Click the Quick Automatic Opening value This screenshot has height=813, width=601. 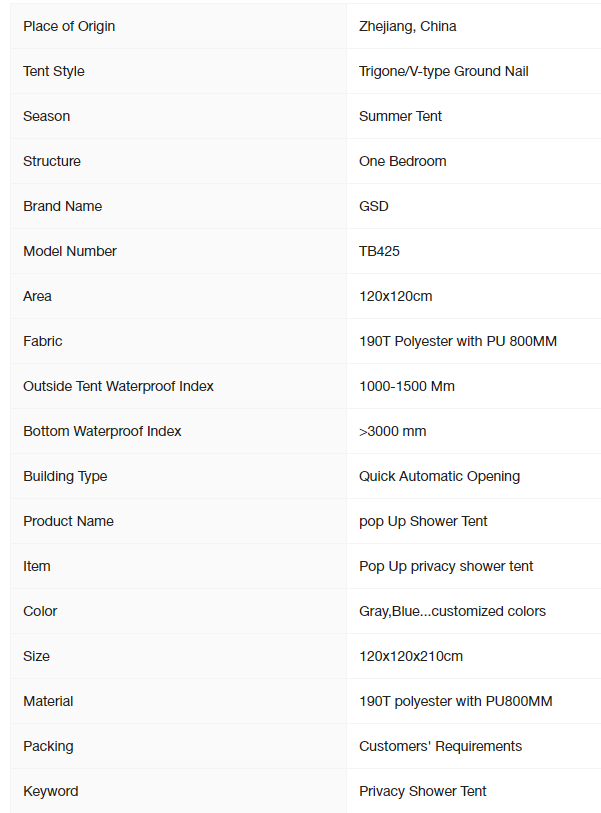[x=440, y=476]
